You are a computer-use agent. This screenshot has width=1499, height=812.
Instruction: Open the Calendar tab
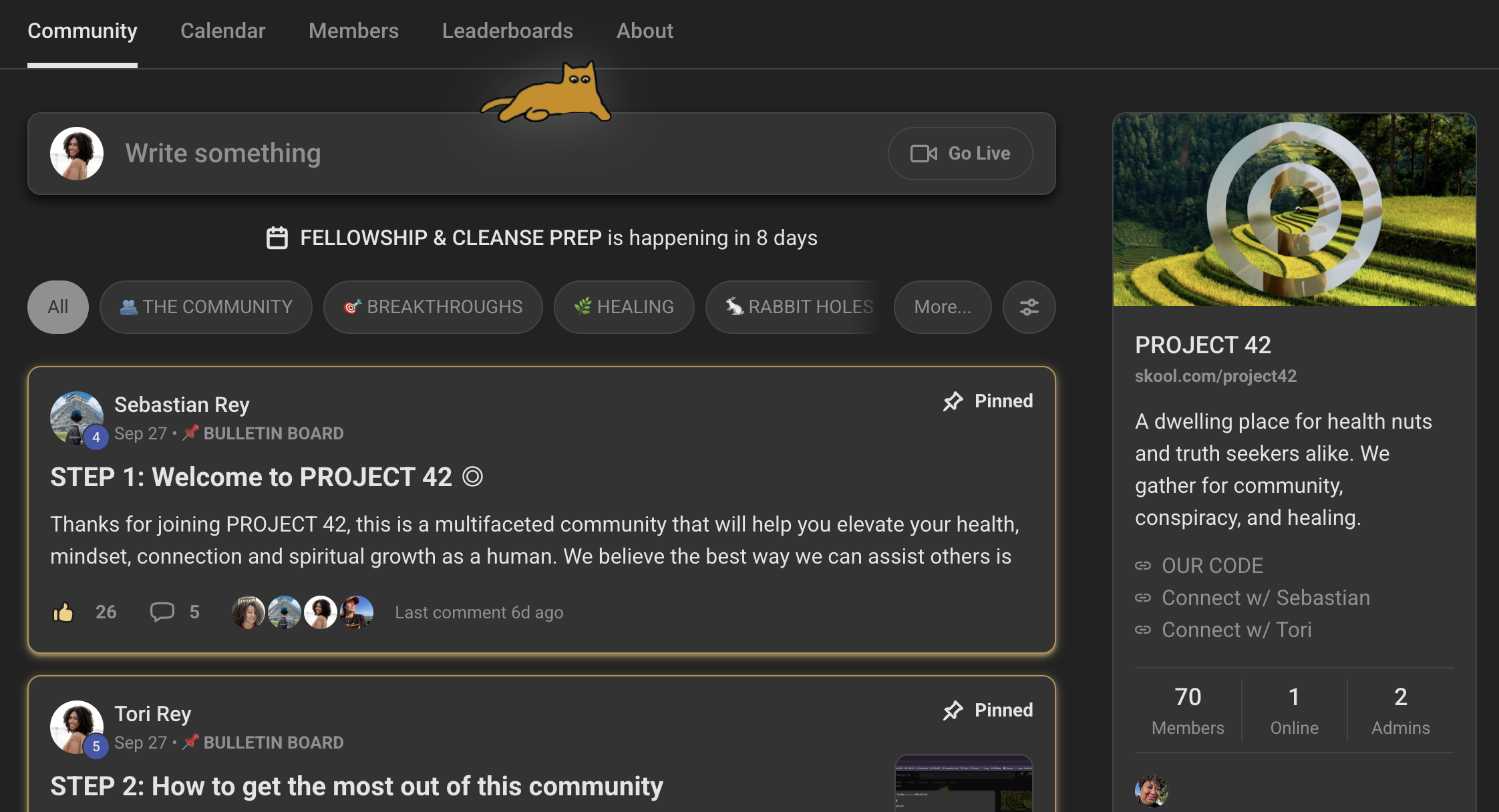point(222,31)
